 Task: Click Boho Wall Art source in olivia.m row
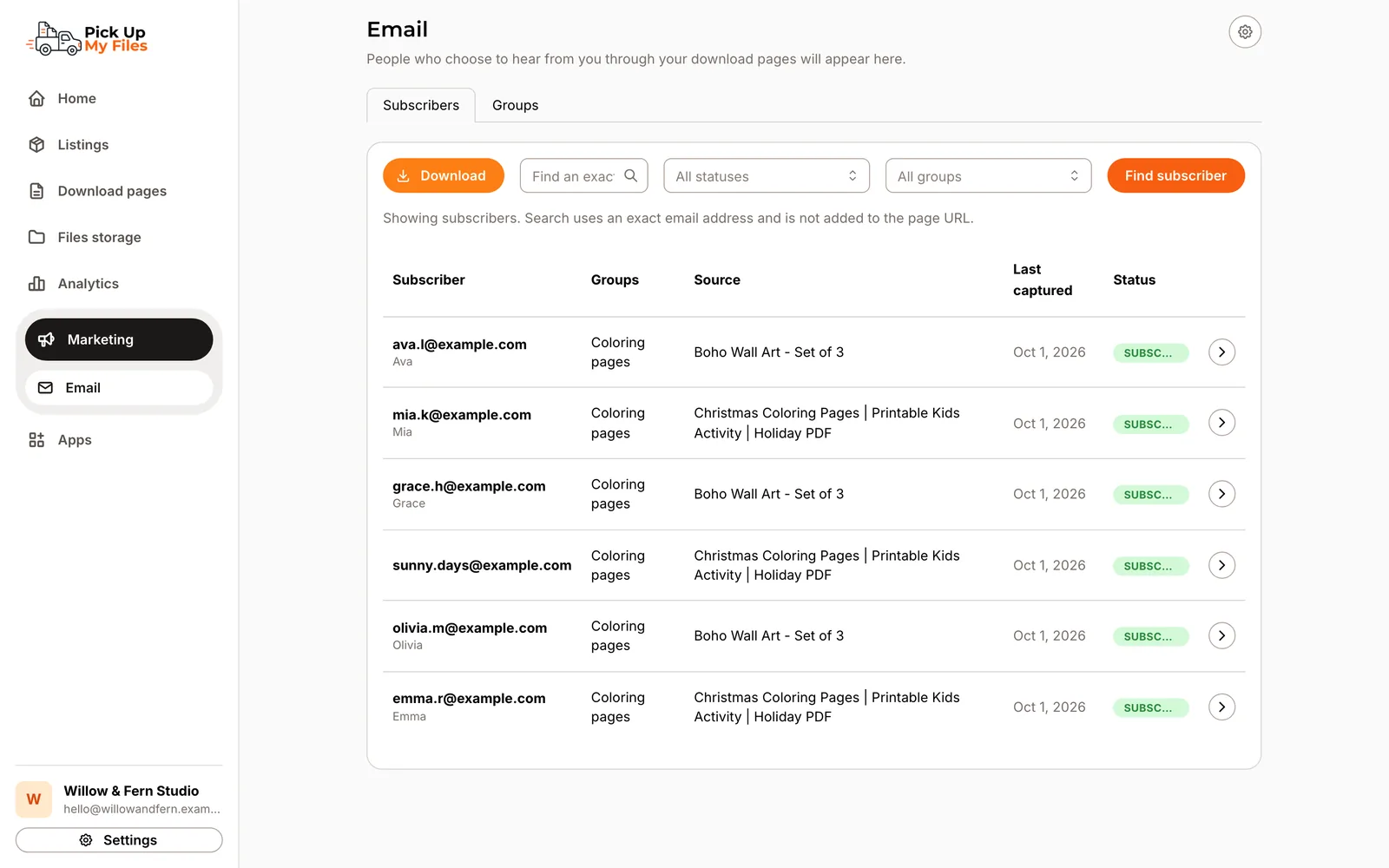click(768, 635)
